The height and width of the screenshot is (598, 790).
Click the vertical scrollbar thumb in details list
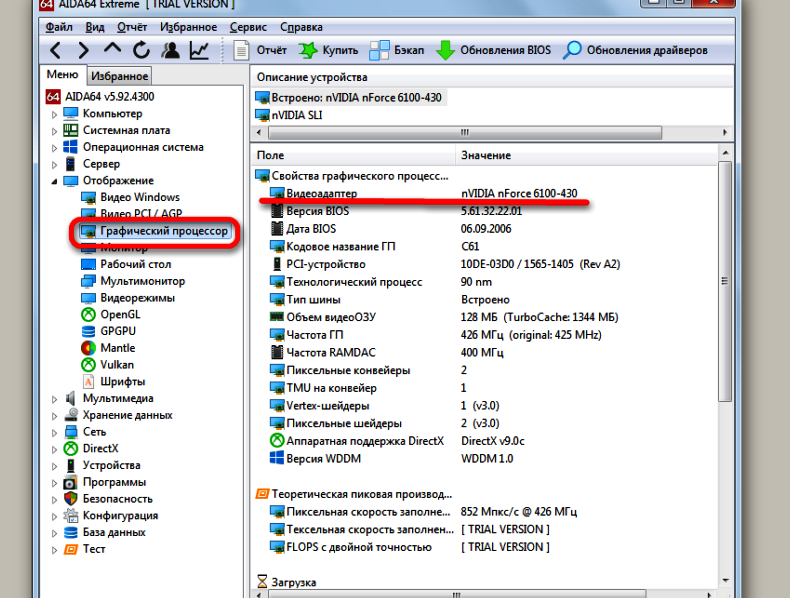pos(725,281)
